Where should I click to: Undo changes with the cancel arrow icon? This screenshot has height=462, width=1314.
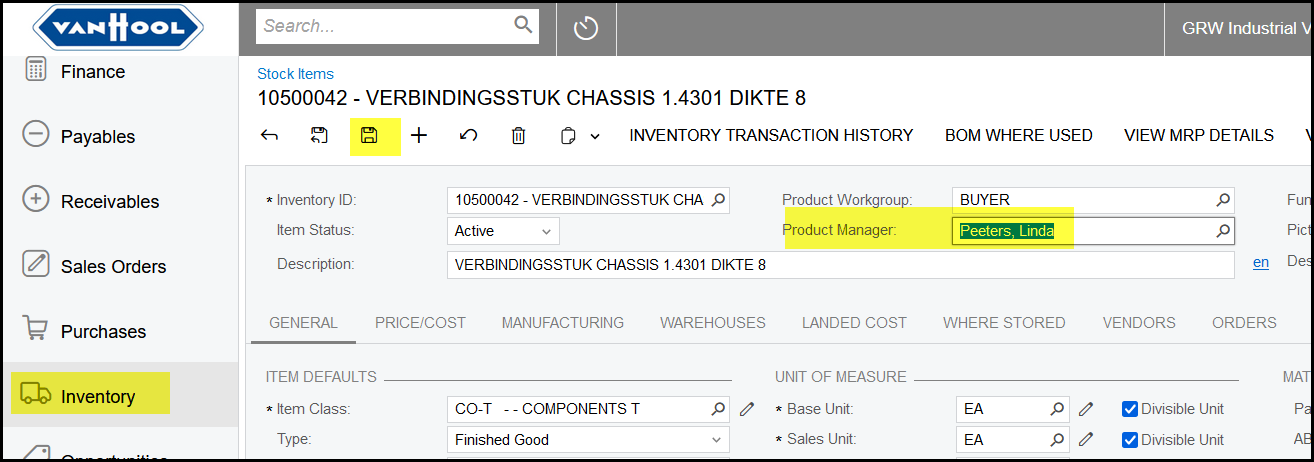pyautogui.click(x=468, y=136)
